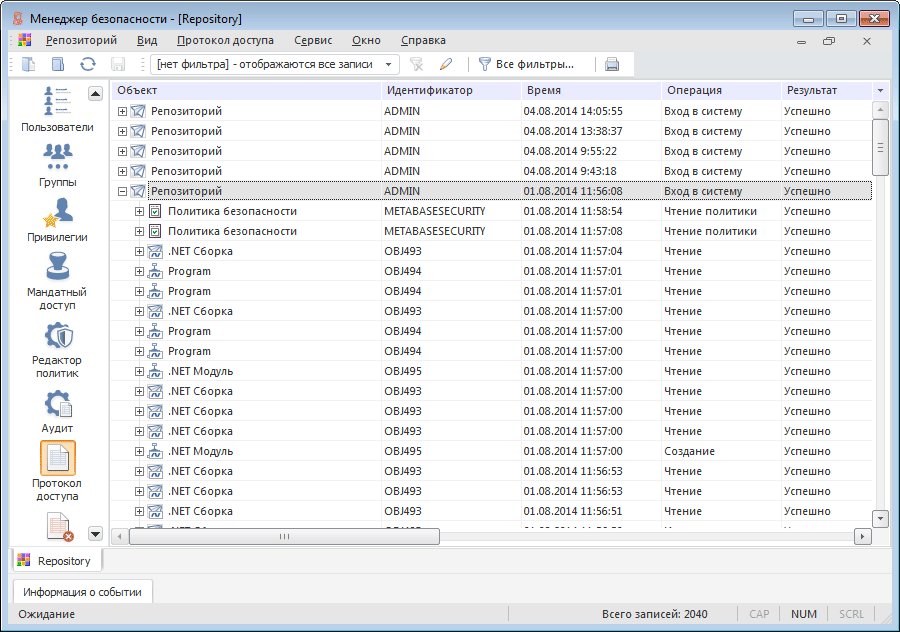Restore the inner document window
The width and height of the screenshot is (900, 632).
pos(829,41)
